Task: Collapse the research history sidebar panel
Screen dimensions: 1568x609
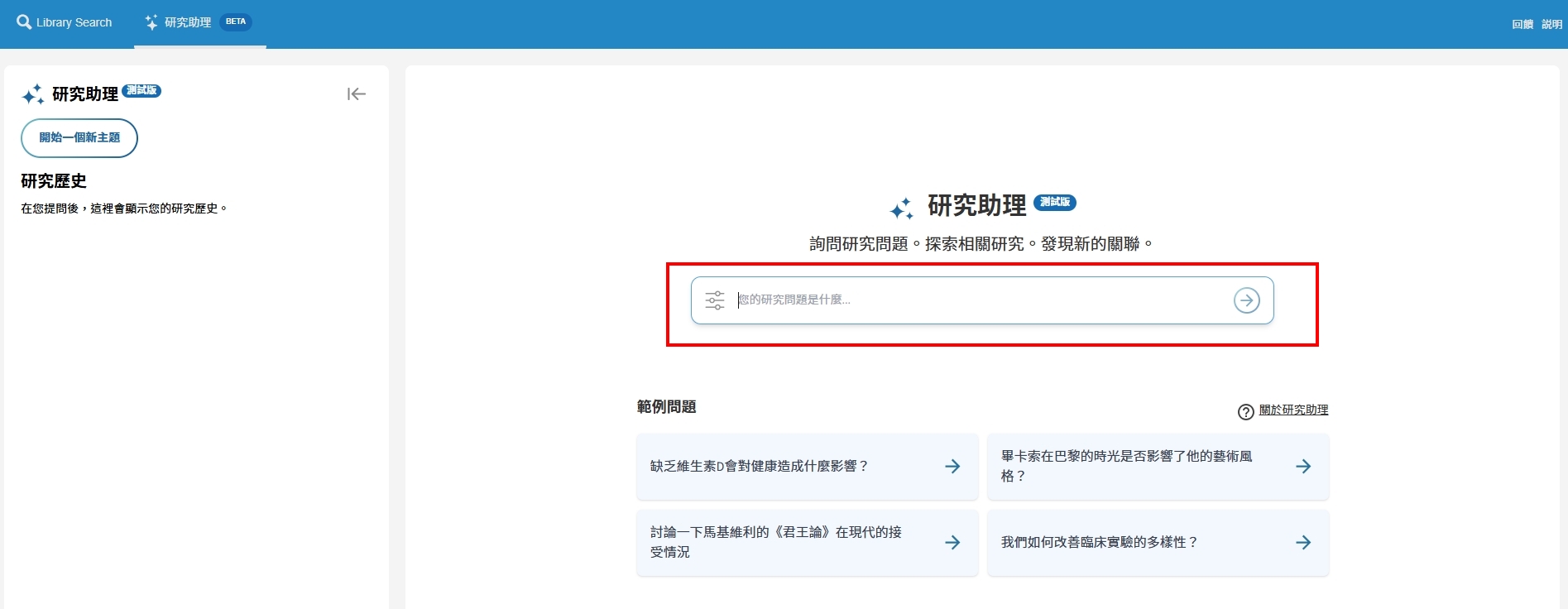Action: (357, 94)
